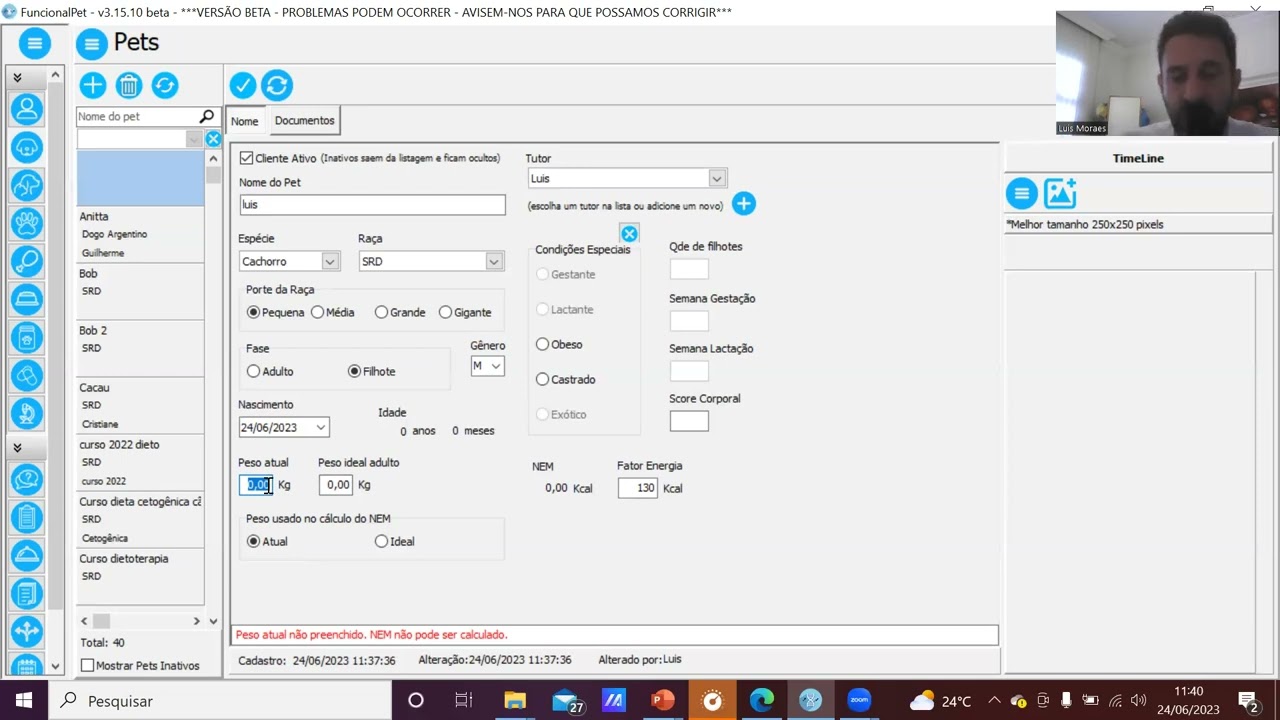Close the Condições Especiais panel
Screen dimensions: 1280x720
[629, 234]
